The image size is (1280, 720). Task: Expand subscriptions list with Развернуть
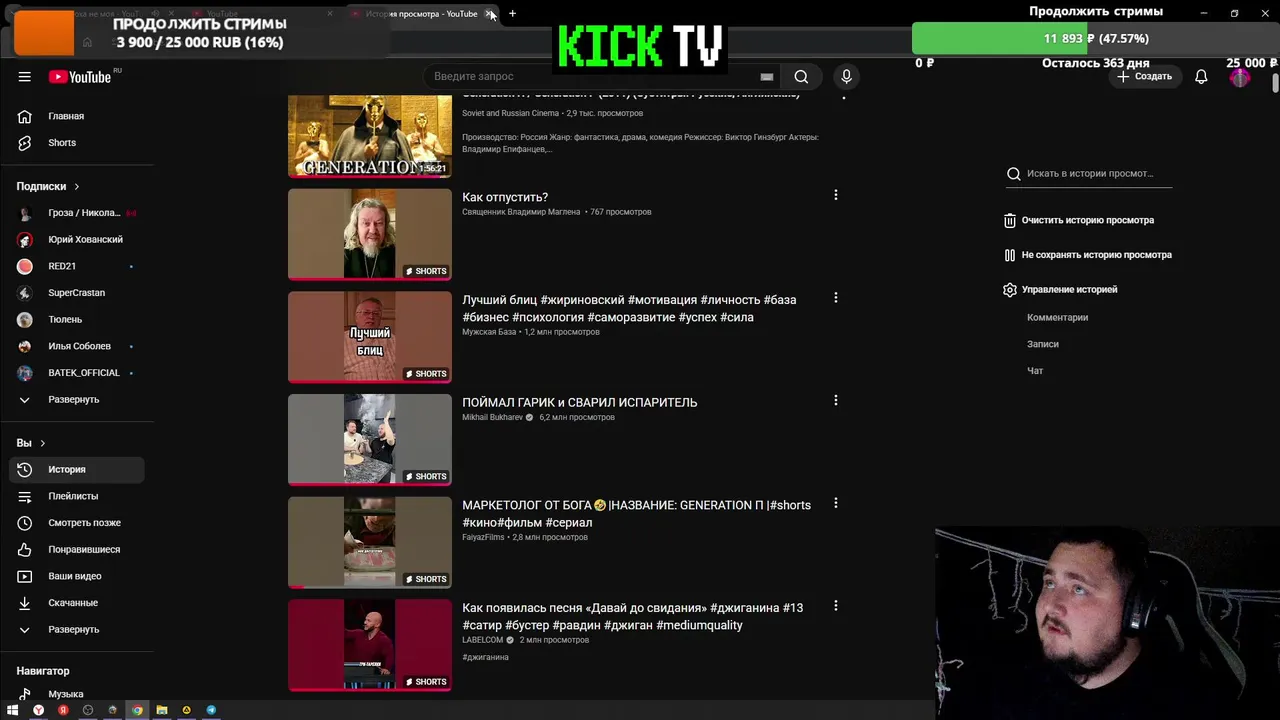(x=76, y=400)
